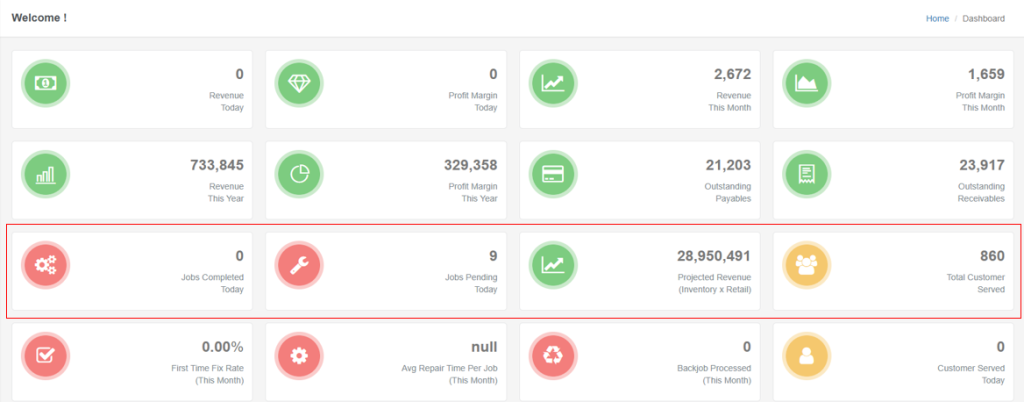The image size is (1024, 402).
Task: Click the Jobs Completed Today gears icon
Action: pos(46,265)
